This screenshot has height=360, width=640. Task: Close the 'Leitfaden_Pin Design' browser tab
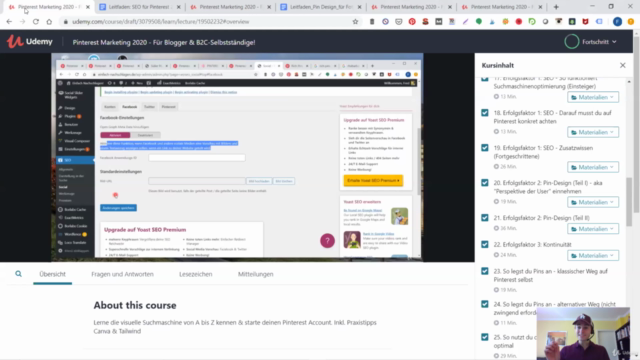pyautogui.click(x=360, y=7)
